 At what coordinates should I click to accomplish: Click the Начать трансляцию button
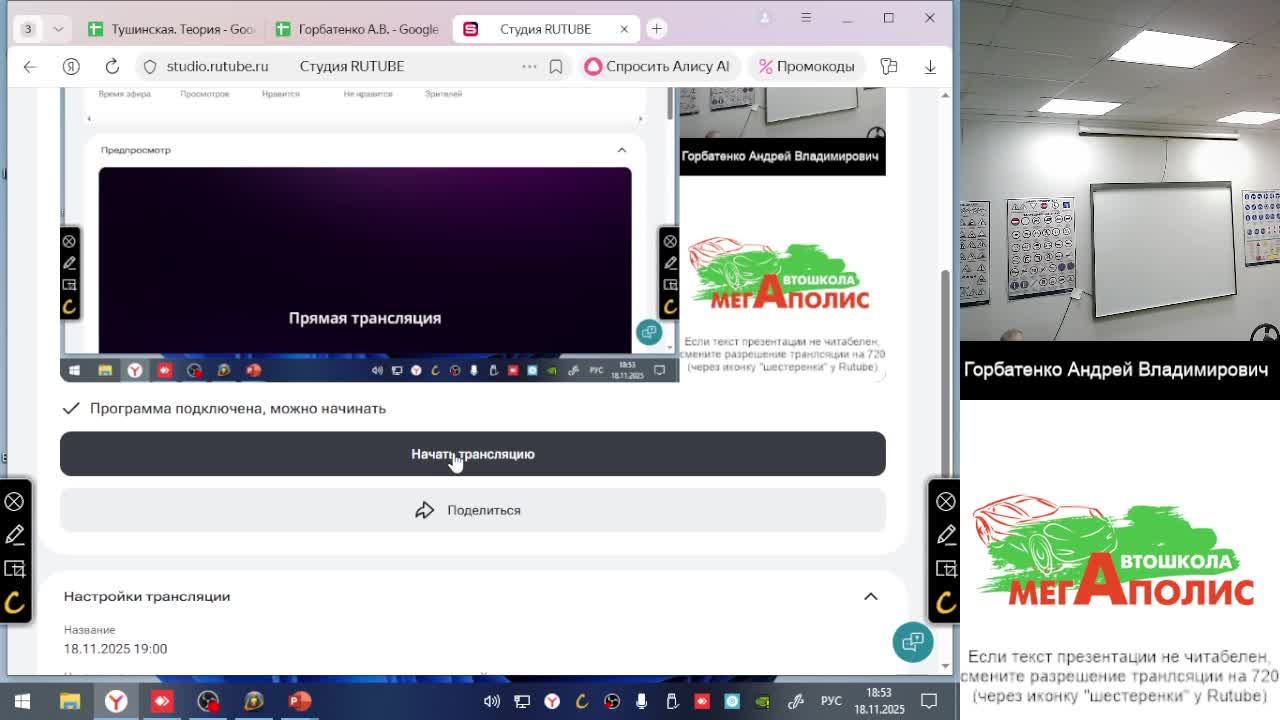473,454
